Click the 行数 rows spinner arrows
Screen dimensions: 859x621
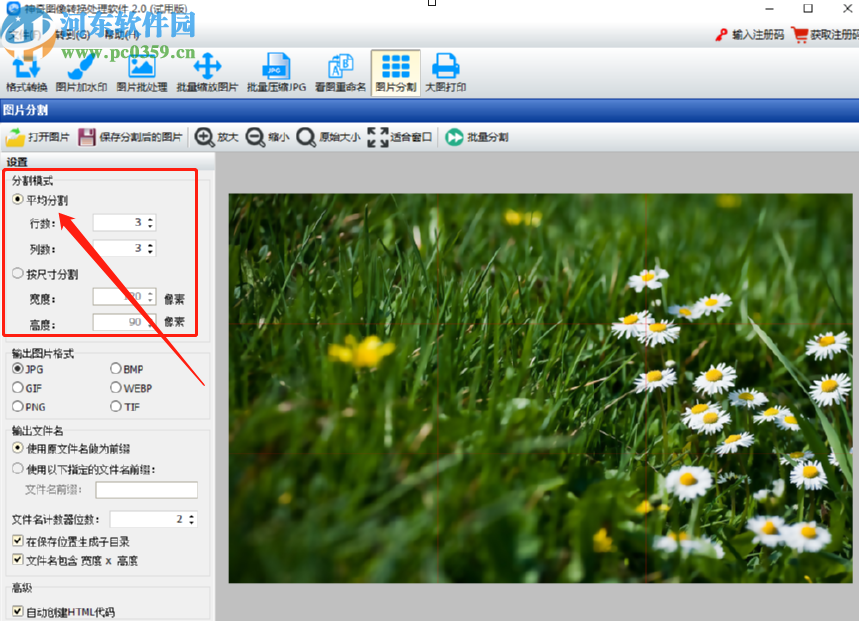pyautogui.click(x=151, y=222)
